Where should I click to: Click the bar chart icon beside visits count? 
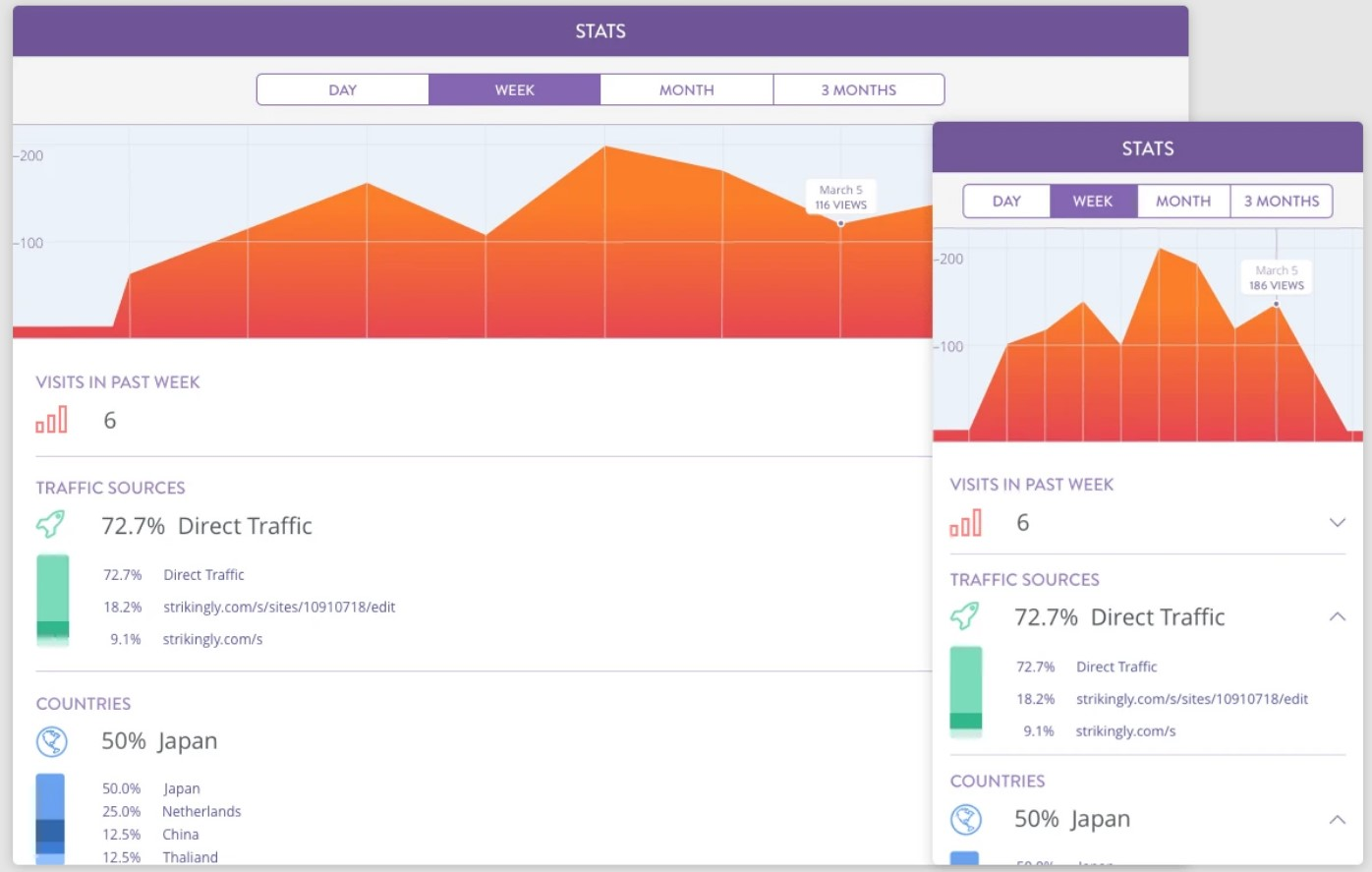tap(52, 419)
